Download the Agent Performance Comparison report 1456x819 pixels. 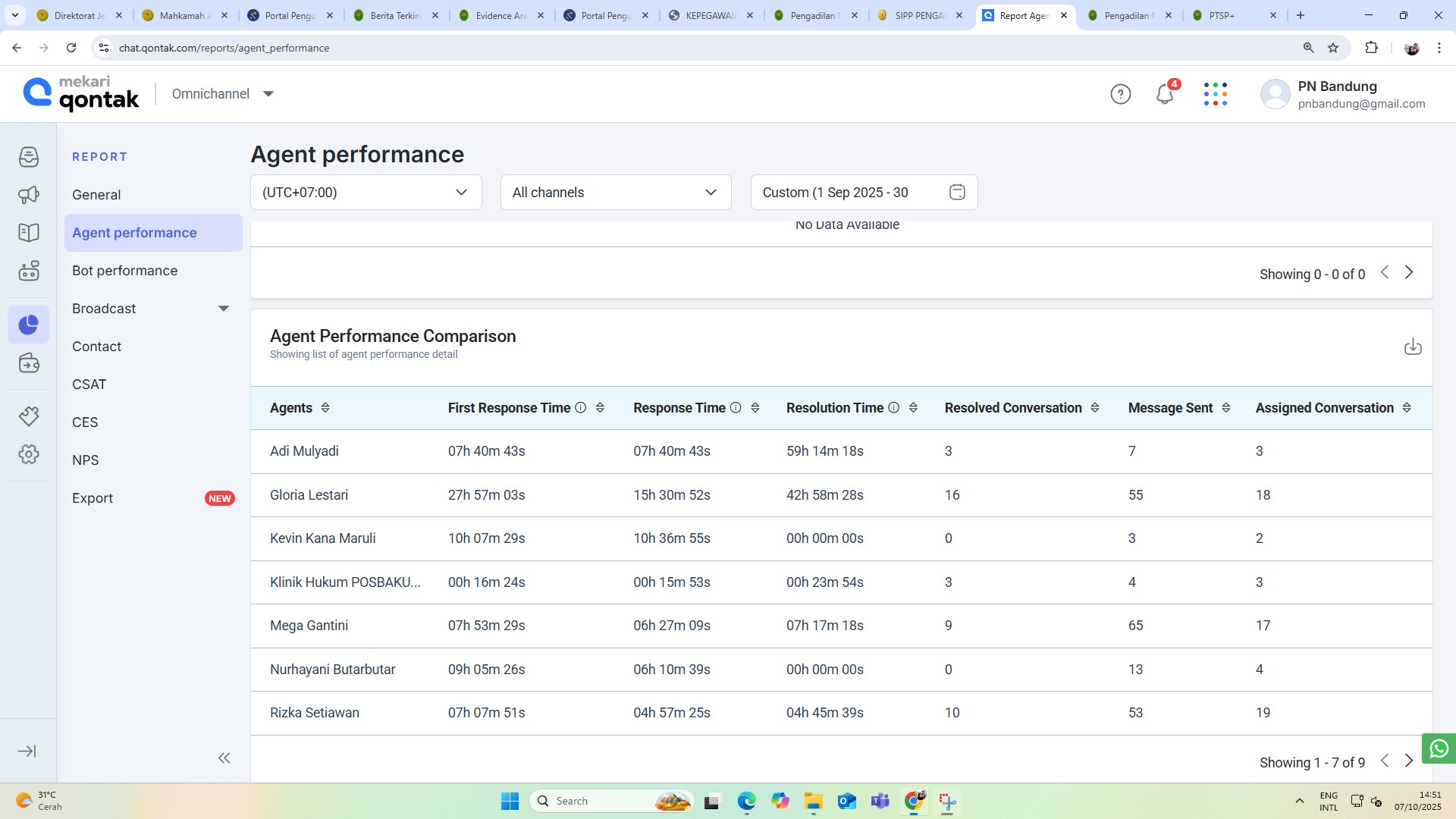click(x=1412, y=347)
